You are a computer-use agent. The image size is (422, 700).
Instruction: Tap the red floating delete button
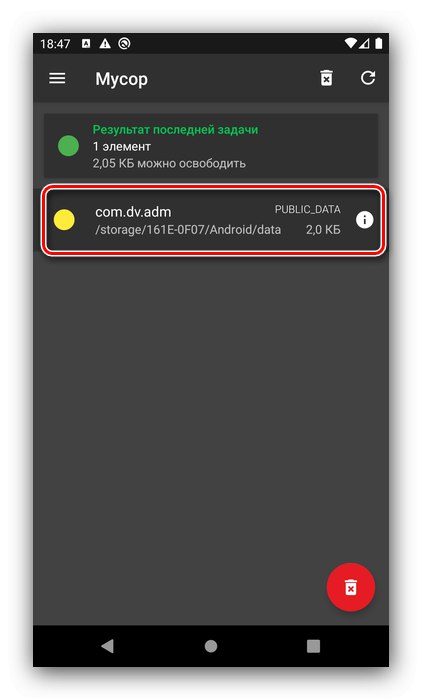click(x=351, y=587)
